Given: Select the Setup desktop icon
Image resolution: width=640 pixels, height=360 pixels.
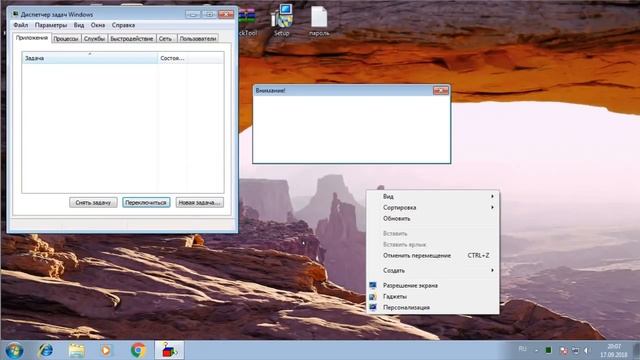Looking at the screenshot, I should pyautogui.click(x=282, y=20).
